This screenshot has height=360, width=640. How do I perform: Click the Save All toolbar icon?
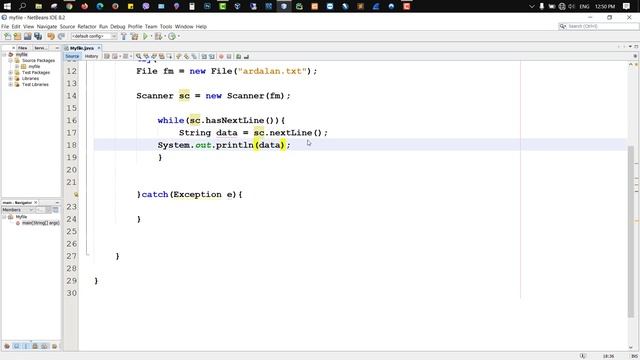click(38, 36)
